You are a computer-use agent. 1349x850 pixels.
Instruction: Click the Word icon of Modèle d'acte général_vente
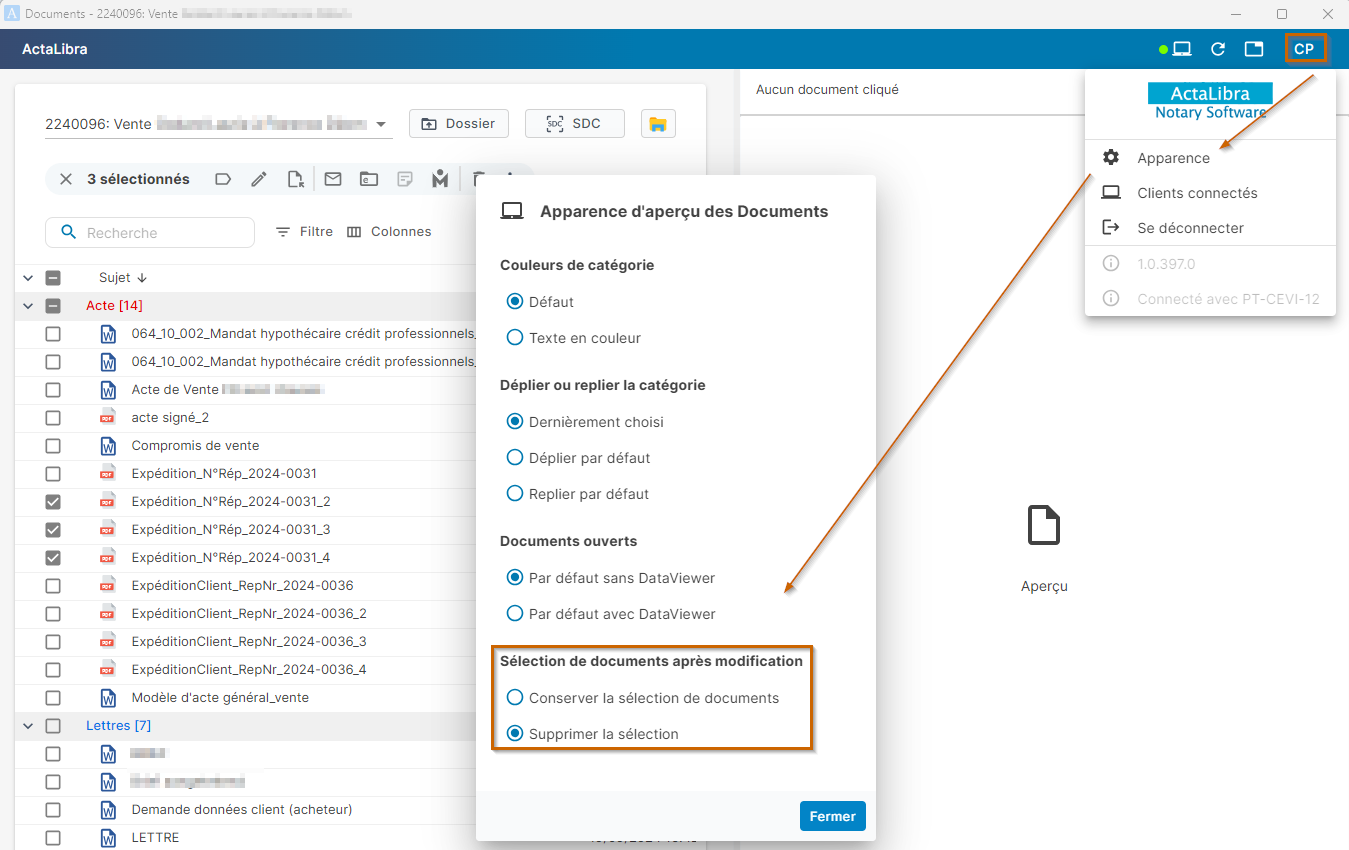[108, 697]
